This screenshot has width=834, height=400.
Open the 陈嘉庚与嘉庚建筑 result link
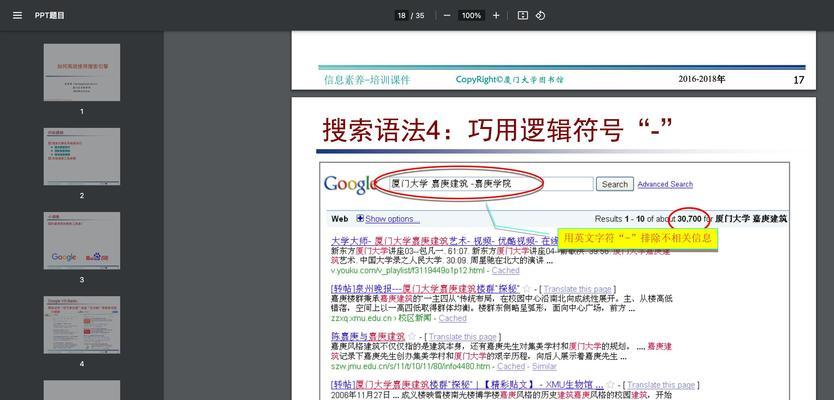tap(368, 337)
